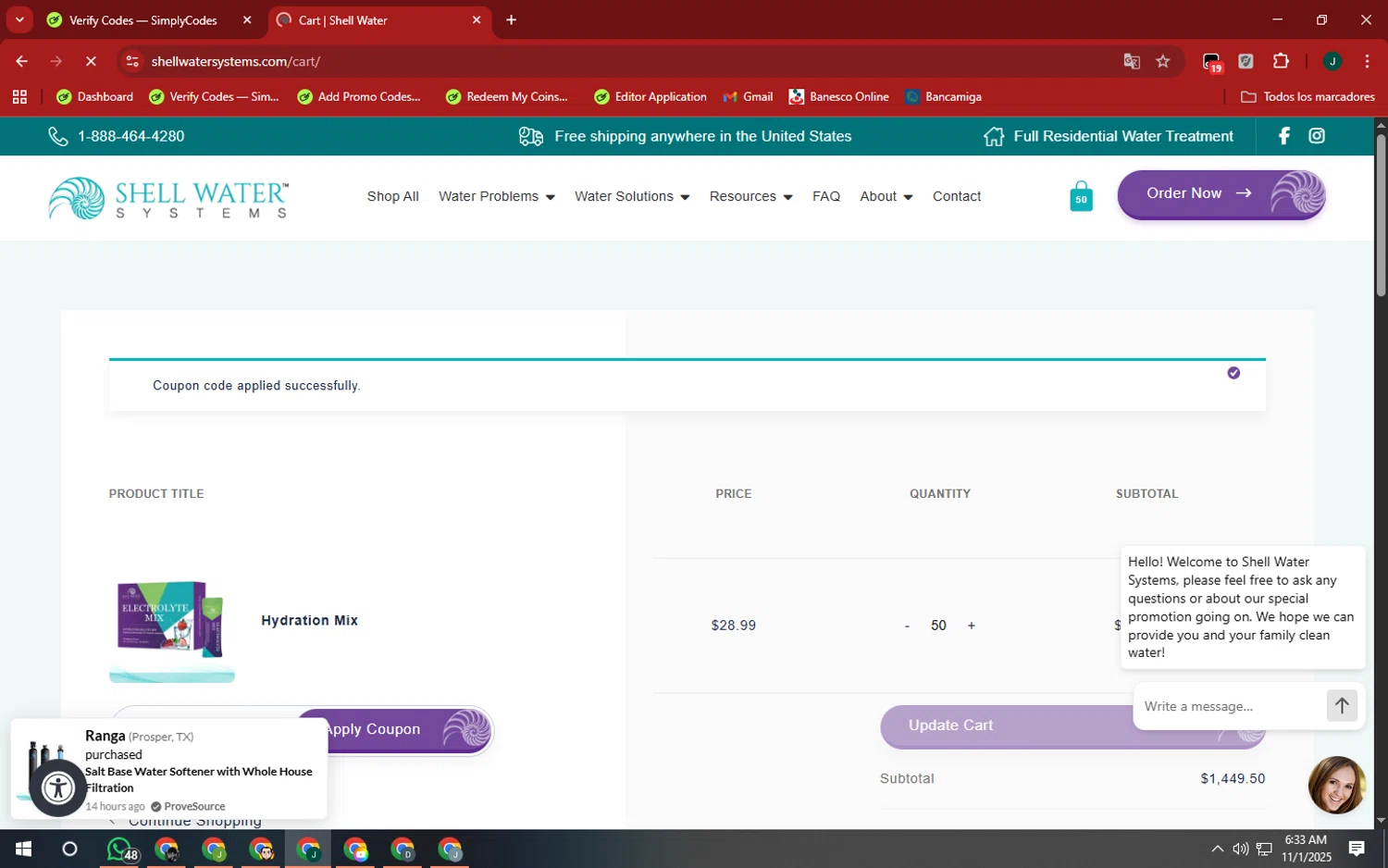The height and width of the screenshot is (868, 1388).
Task: Open Shop All page
Action: pyautogui.click(x=392, y=196)
